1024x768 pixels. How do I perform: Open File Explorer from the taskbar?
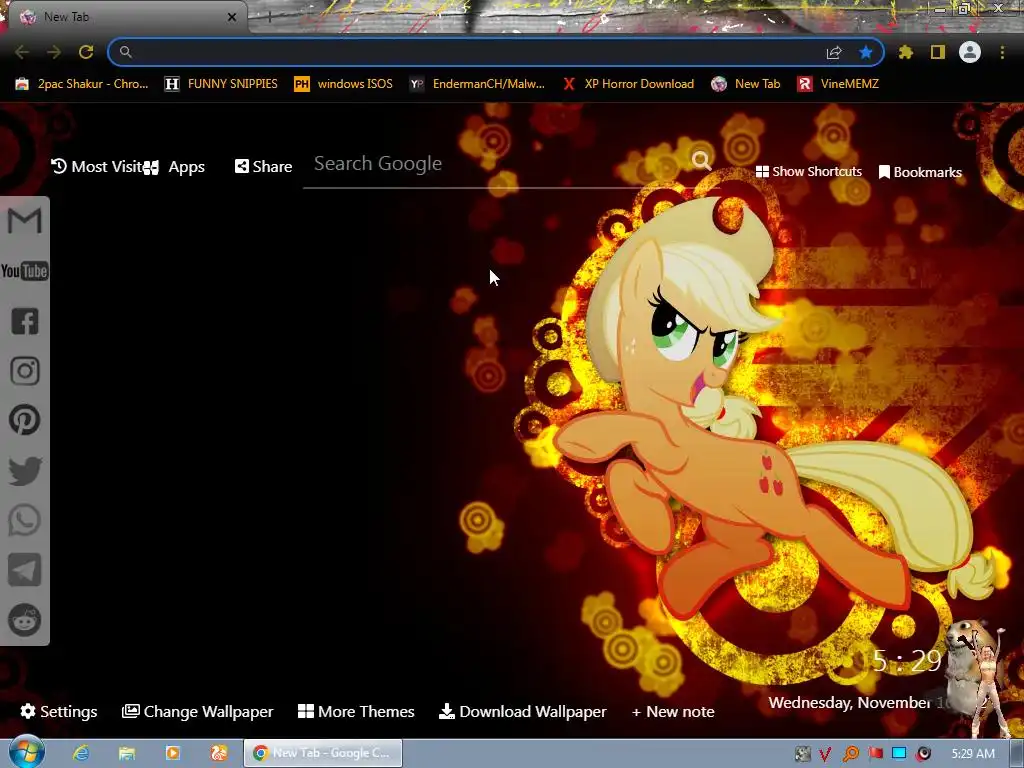(127, 753)
